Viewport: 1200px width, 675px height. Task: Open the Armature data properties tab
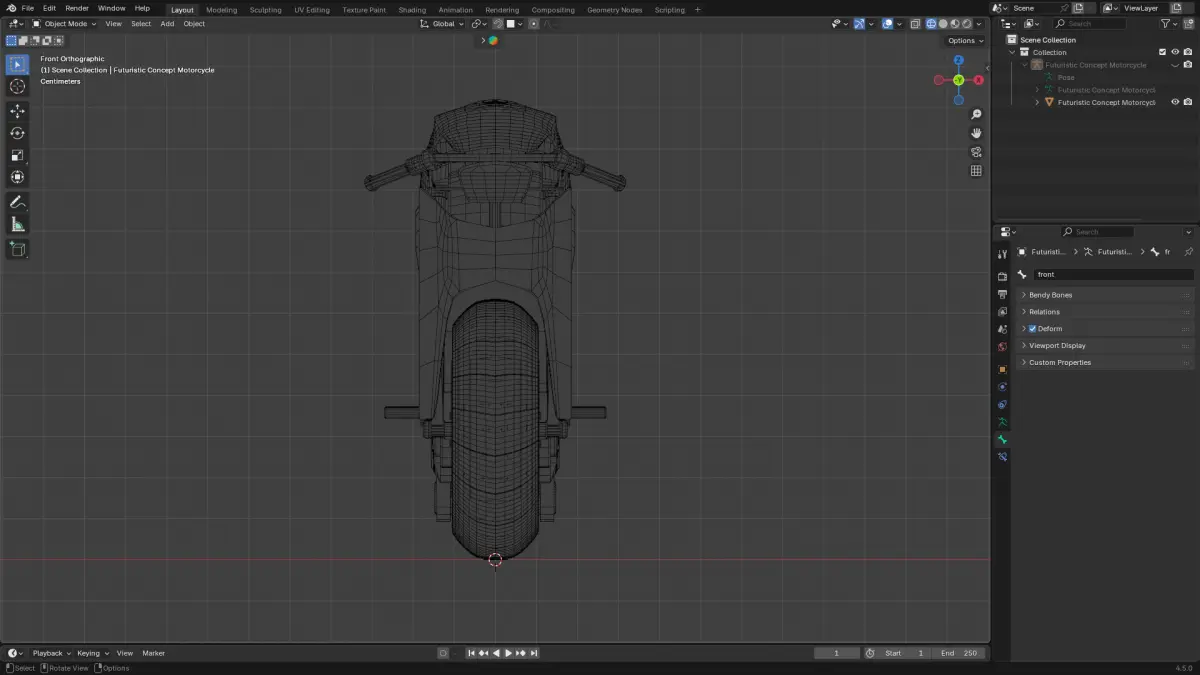(1002, 422)
